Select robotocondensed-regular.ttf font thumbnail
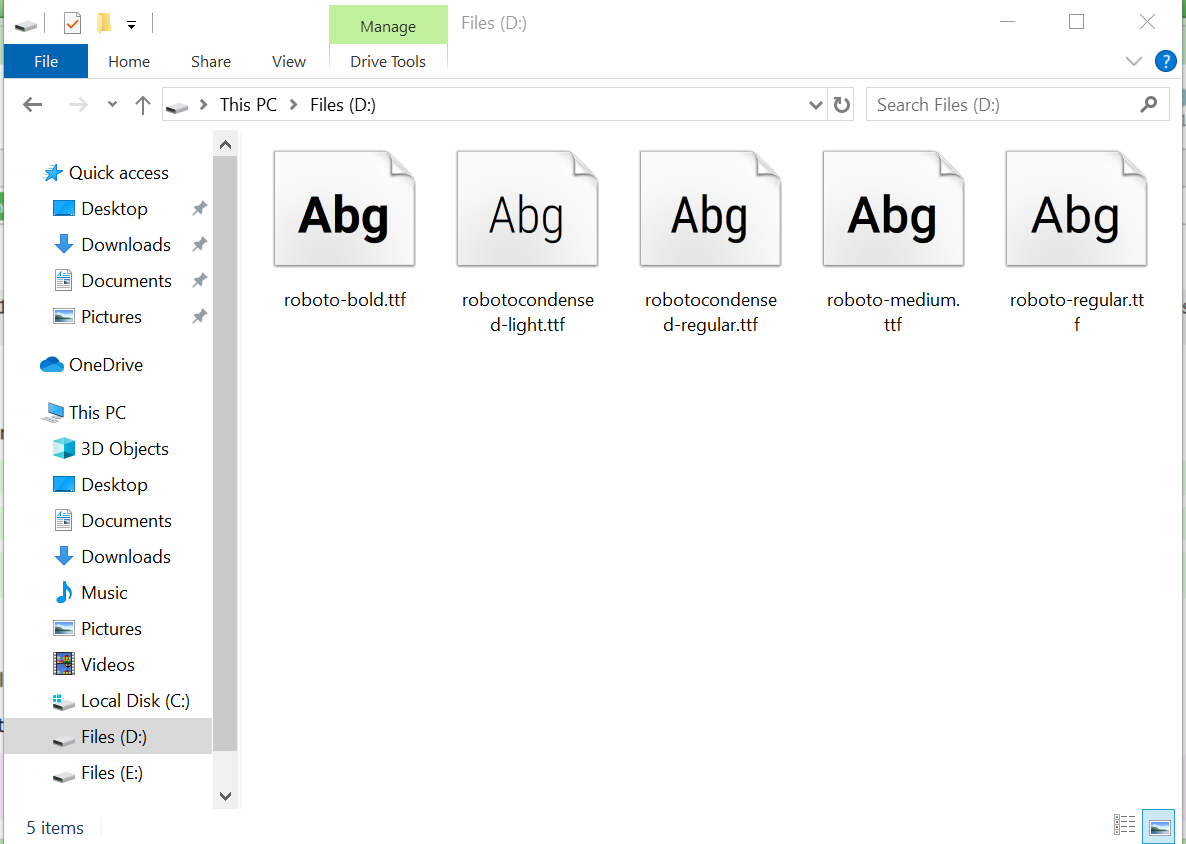 (x=710, y=209)
